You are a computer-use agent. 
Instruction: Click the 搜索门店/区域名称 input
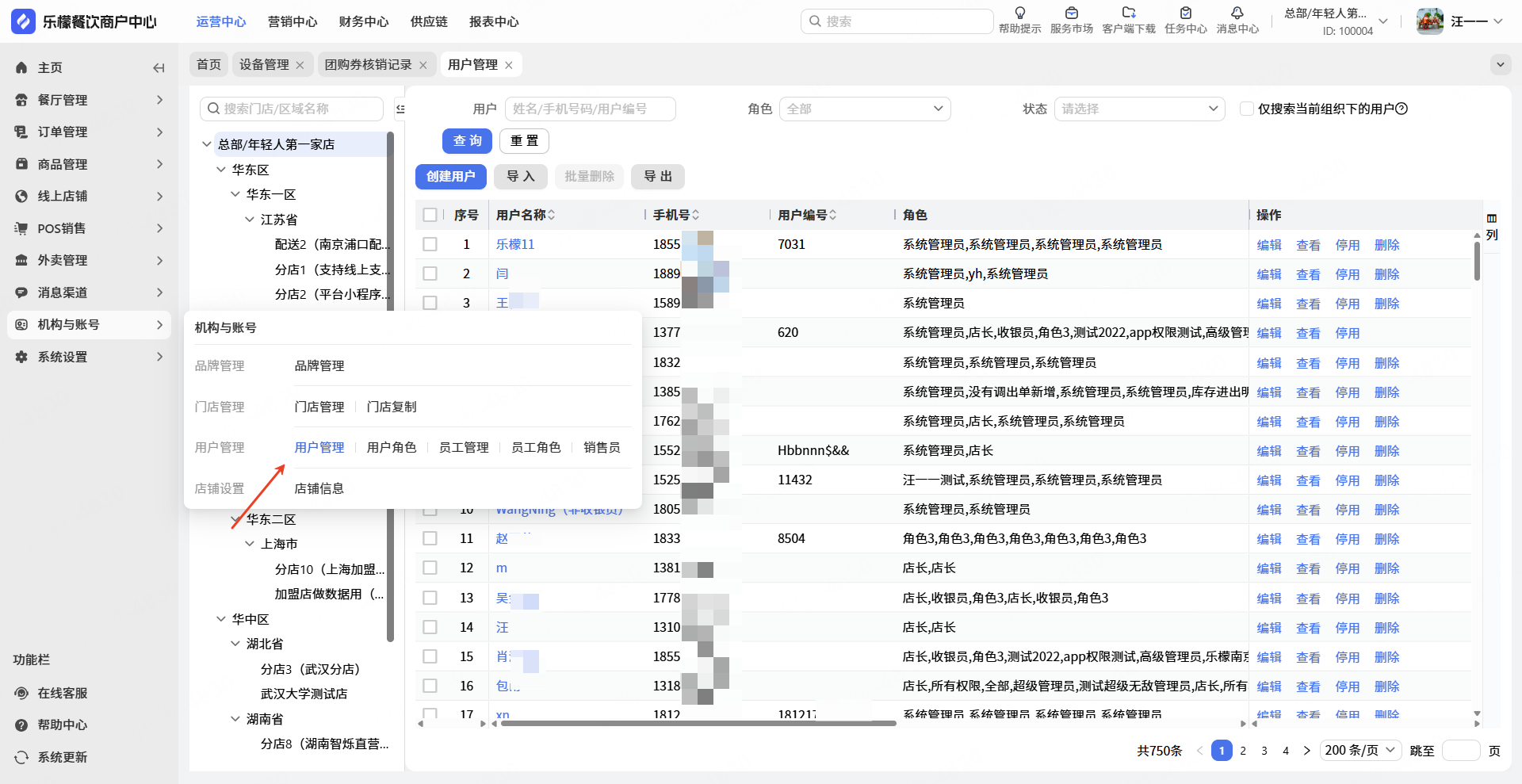292,109
